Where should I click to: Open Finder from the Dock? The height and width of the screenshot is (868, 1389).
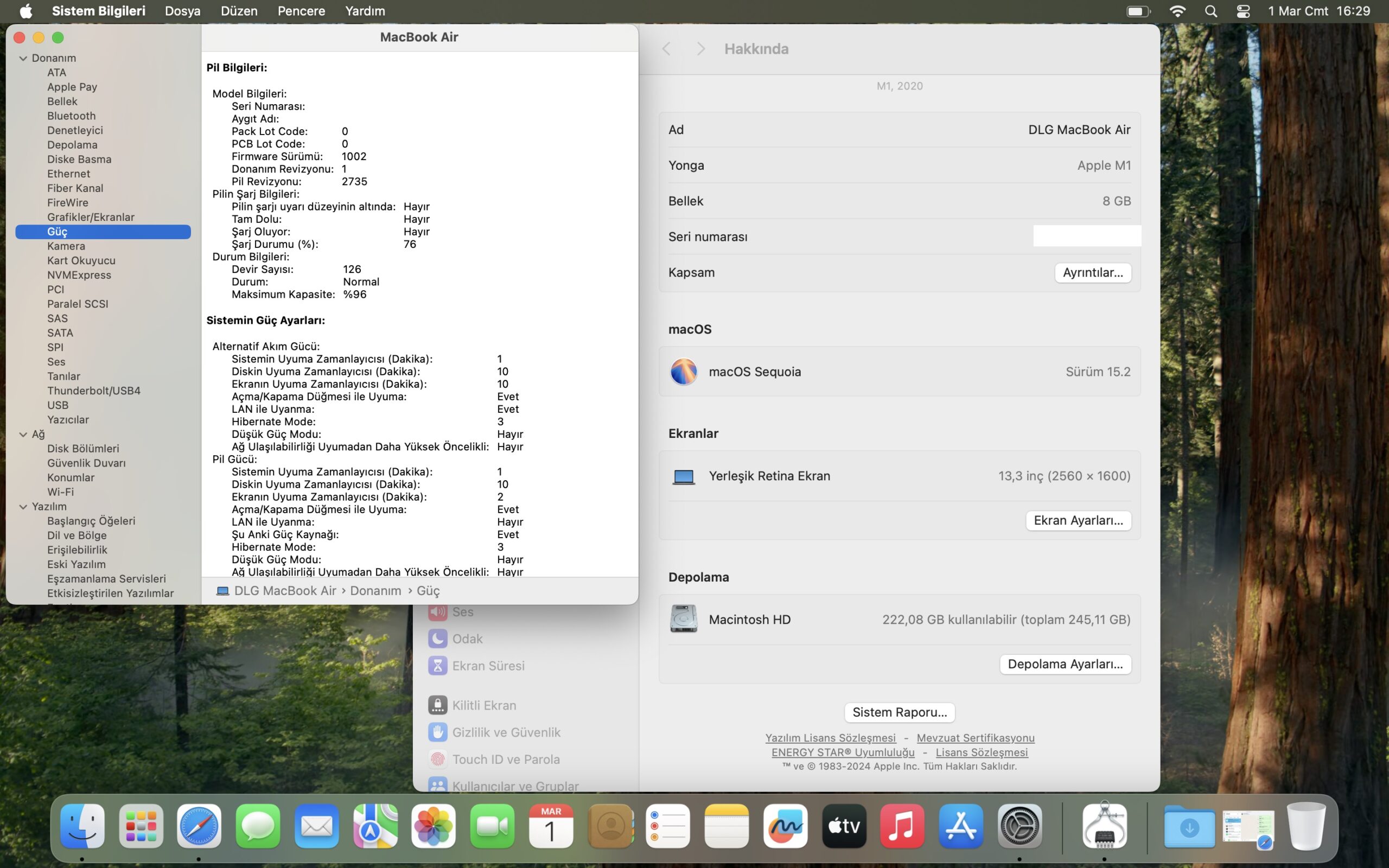pos(82,826)
